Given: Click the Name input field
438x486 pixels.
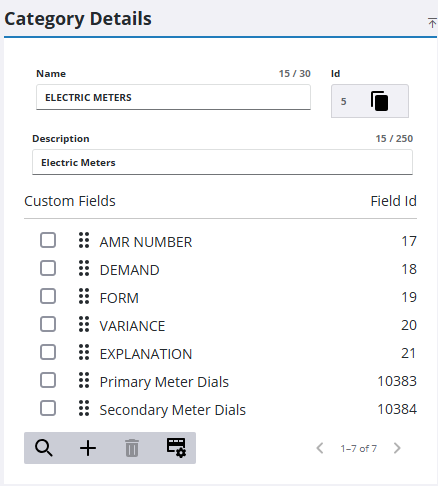Looking at the screenshot, I should 173,97.
